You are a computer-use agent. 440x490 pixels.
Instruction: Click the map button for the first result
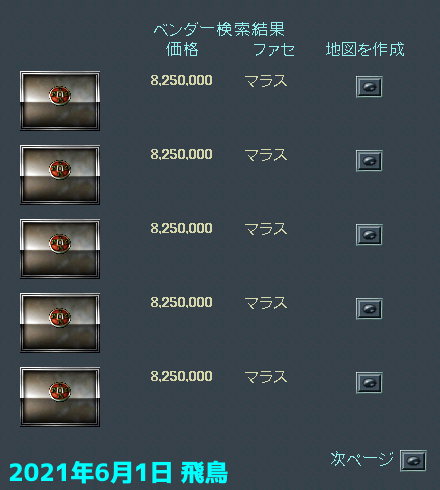(369, 87)
